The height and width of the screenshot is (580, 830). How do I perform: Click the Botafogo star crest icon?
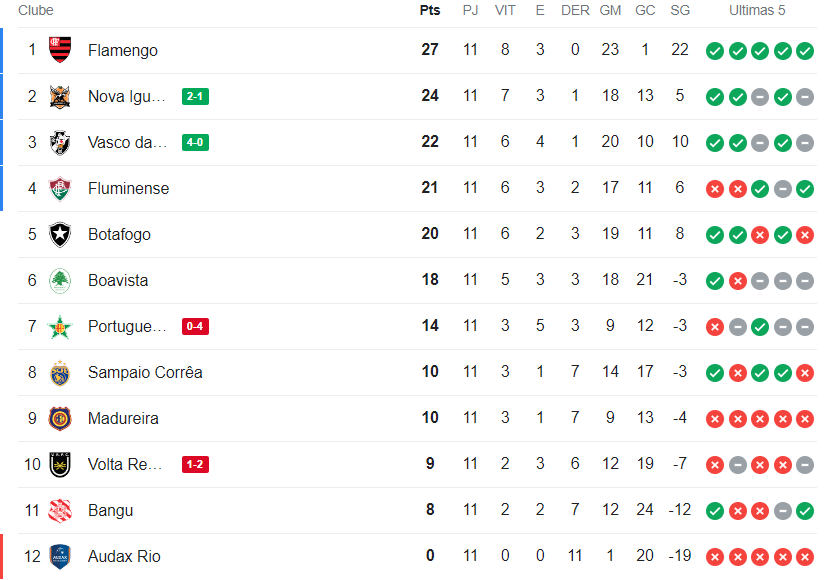click(60, 234)
